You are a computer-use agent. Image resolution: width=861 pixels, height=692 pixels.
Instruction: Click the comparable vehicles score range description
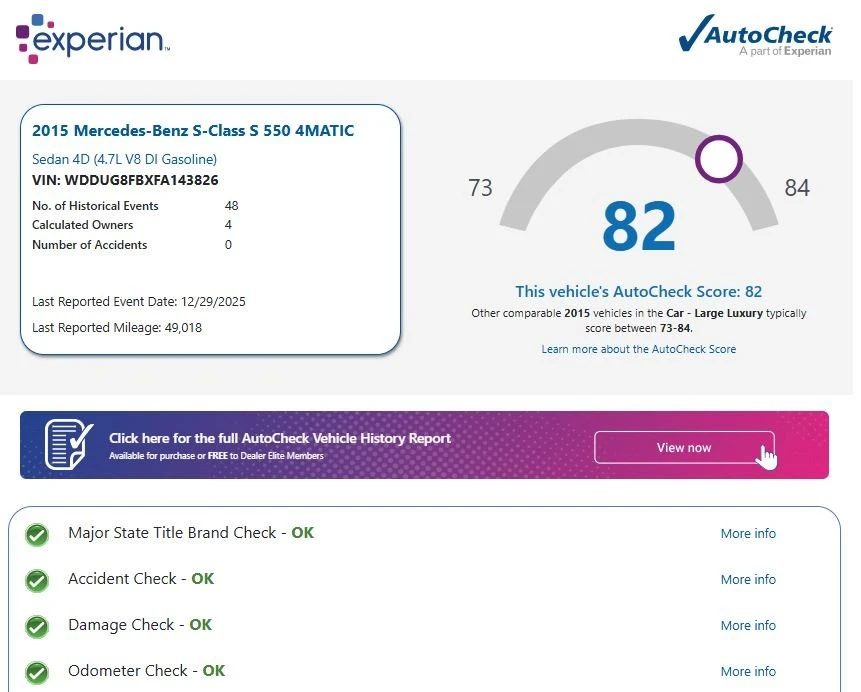click(x=639, y=321)
